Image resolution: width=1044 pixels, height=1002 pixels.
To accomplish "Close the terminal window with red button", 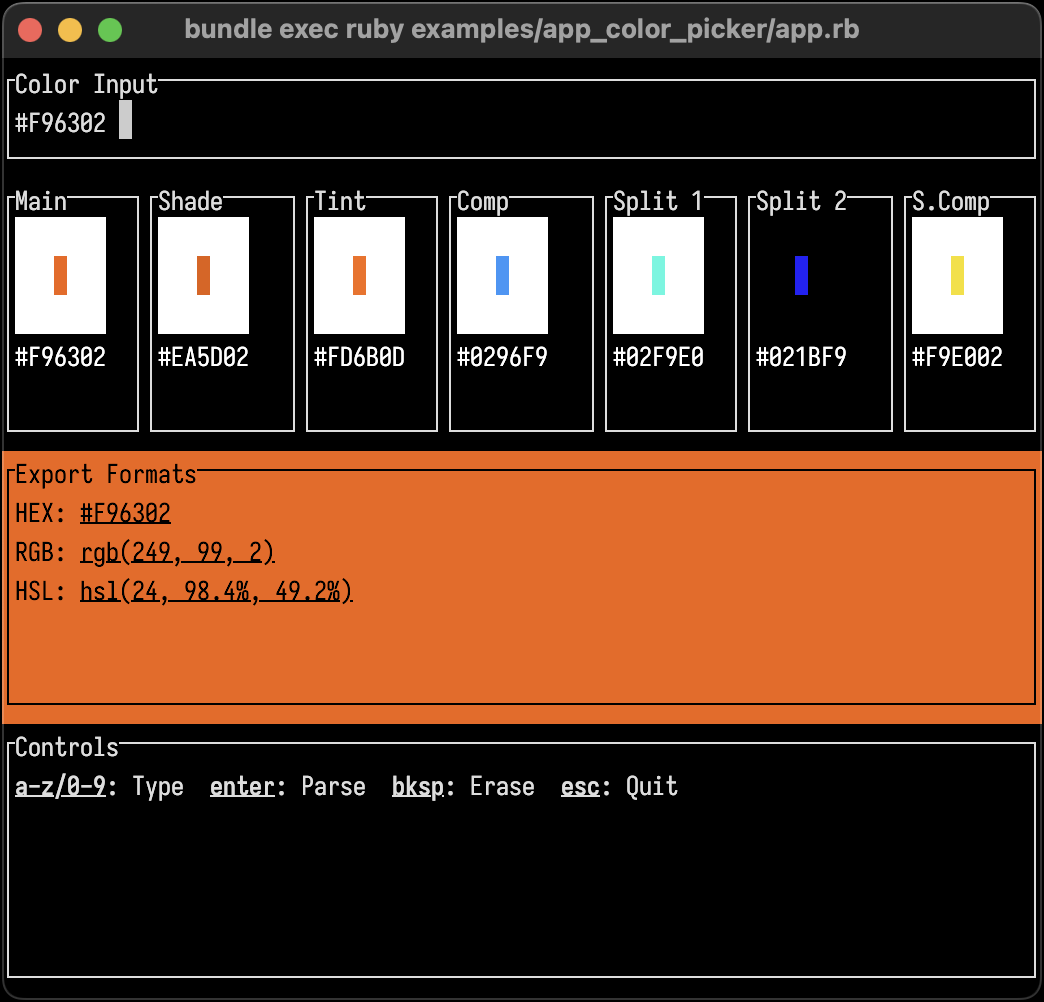I will (30, 30).
